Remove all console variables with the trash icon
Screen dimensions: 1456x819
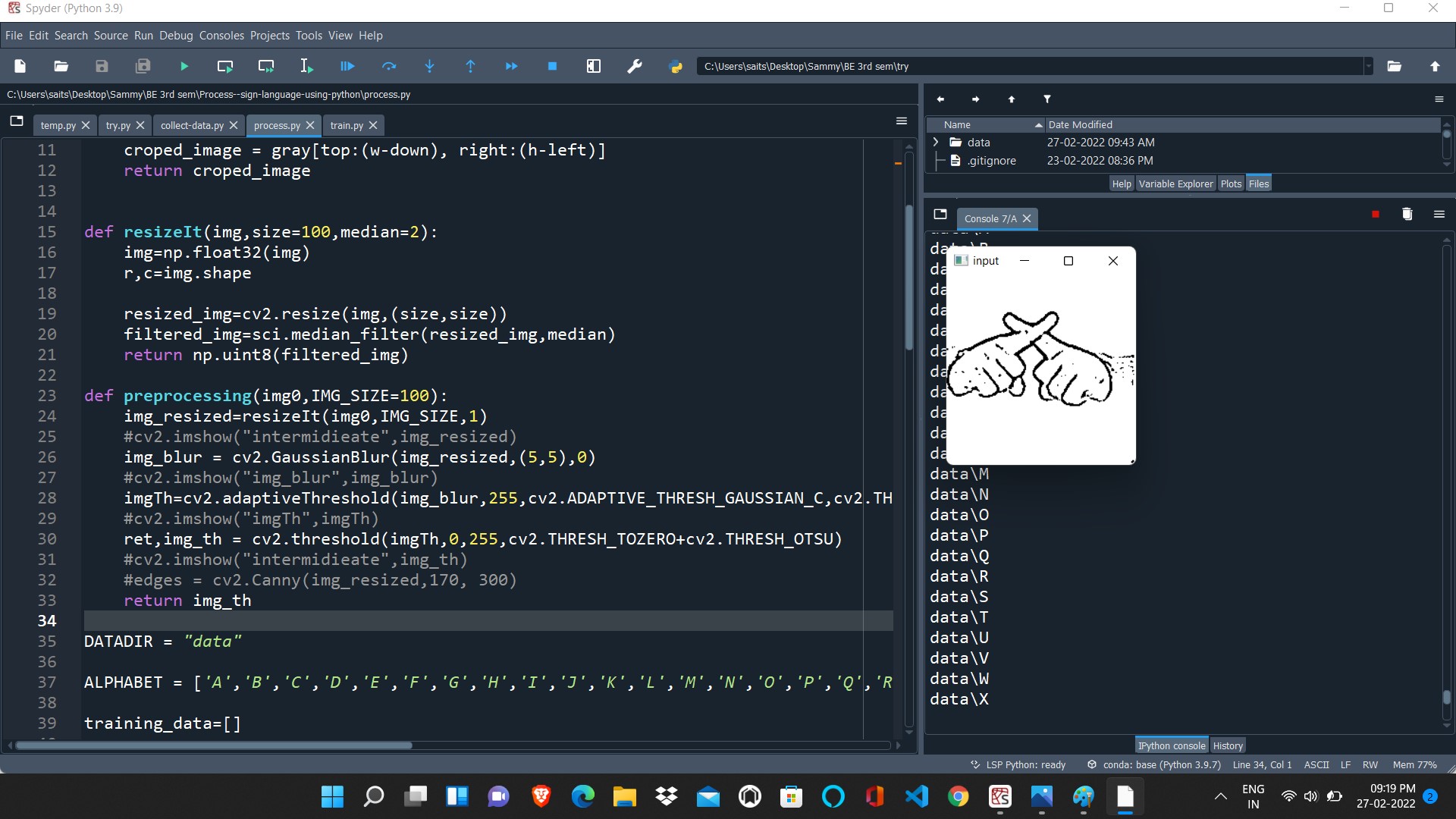(1407, 215)
